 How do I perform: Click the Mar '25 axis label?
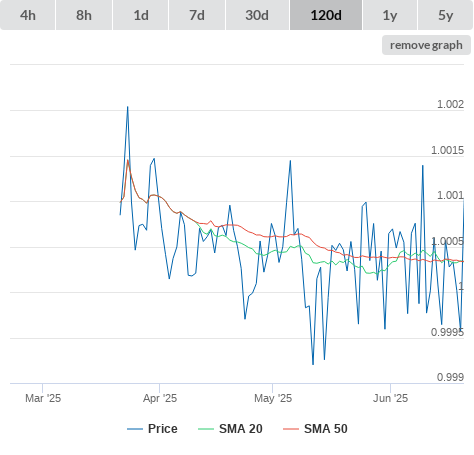43,398
